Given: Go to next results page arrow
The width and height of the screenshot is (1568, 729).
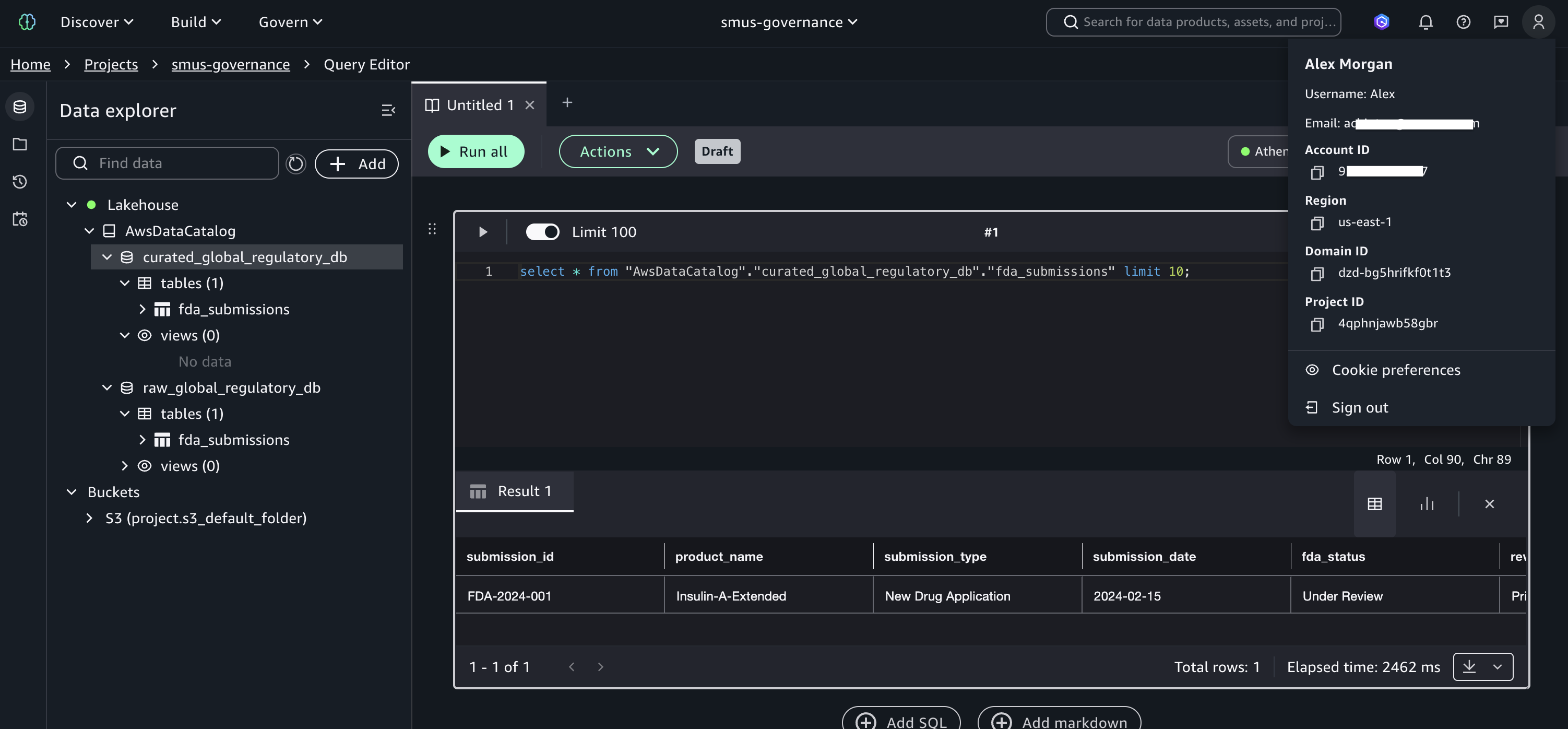Looking at the screenshot, I should tap(601, 667).
